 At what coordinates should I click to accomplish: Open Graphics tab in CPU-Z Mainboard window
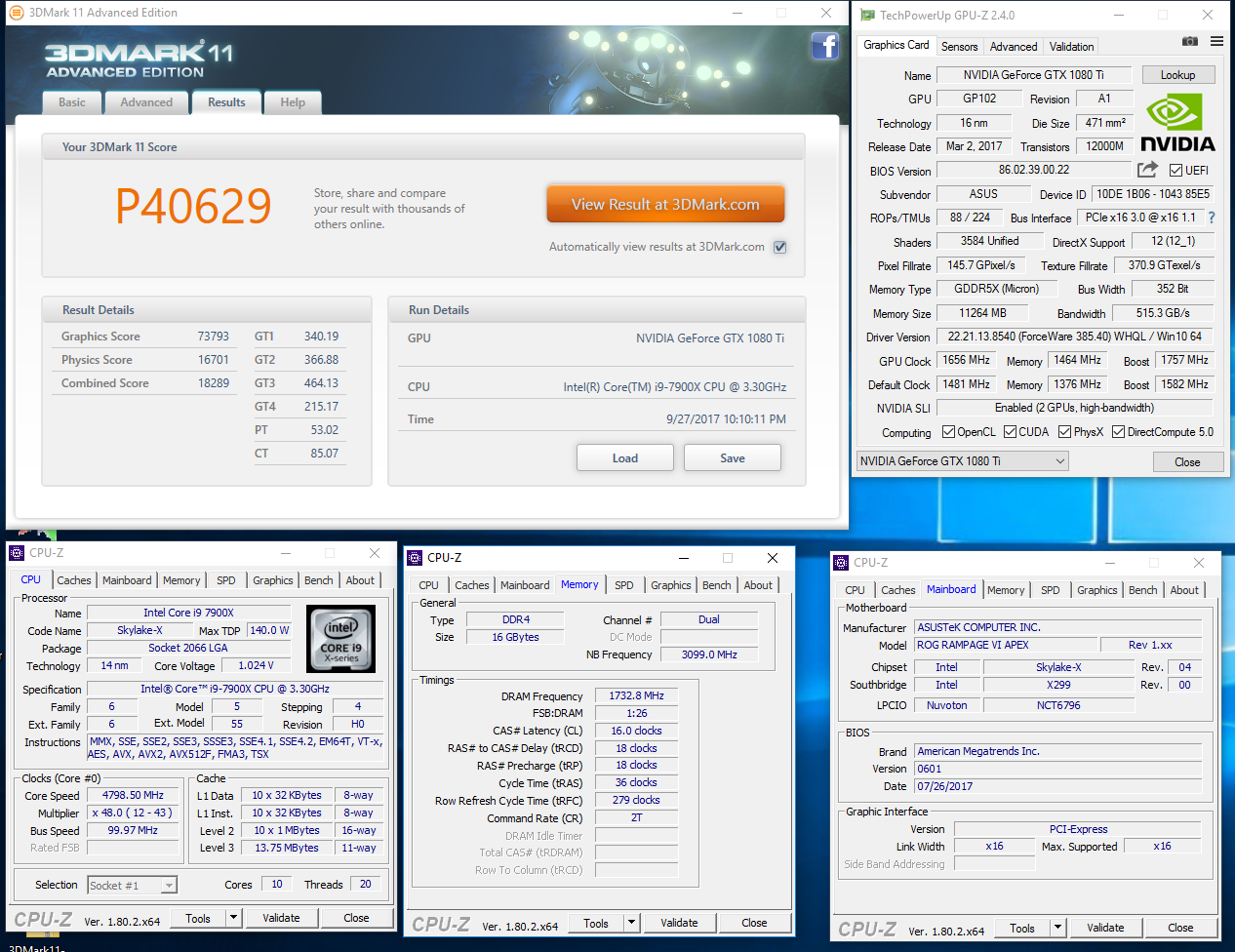[1097, 590]
